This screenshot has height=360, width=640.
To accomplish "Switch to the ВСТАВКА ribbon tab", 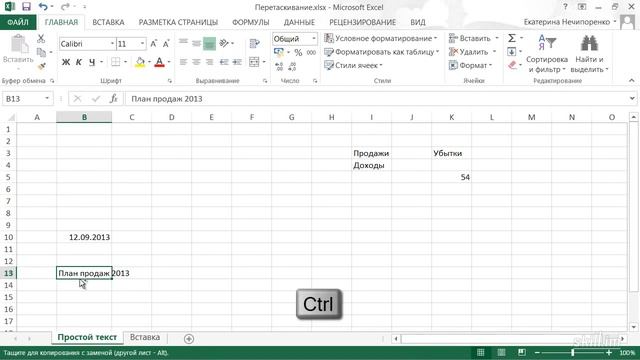I will point(108,22).
